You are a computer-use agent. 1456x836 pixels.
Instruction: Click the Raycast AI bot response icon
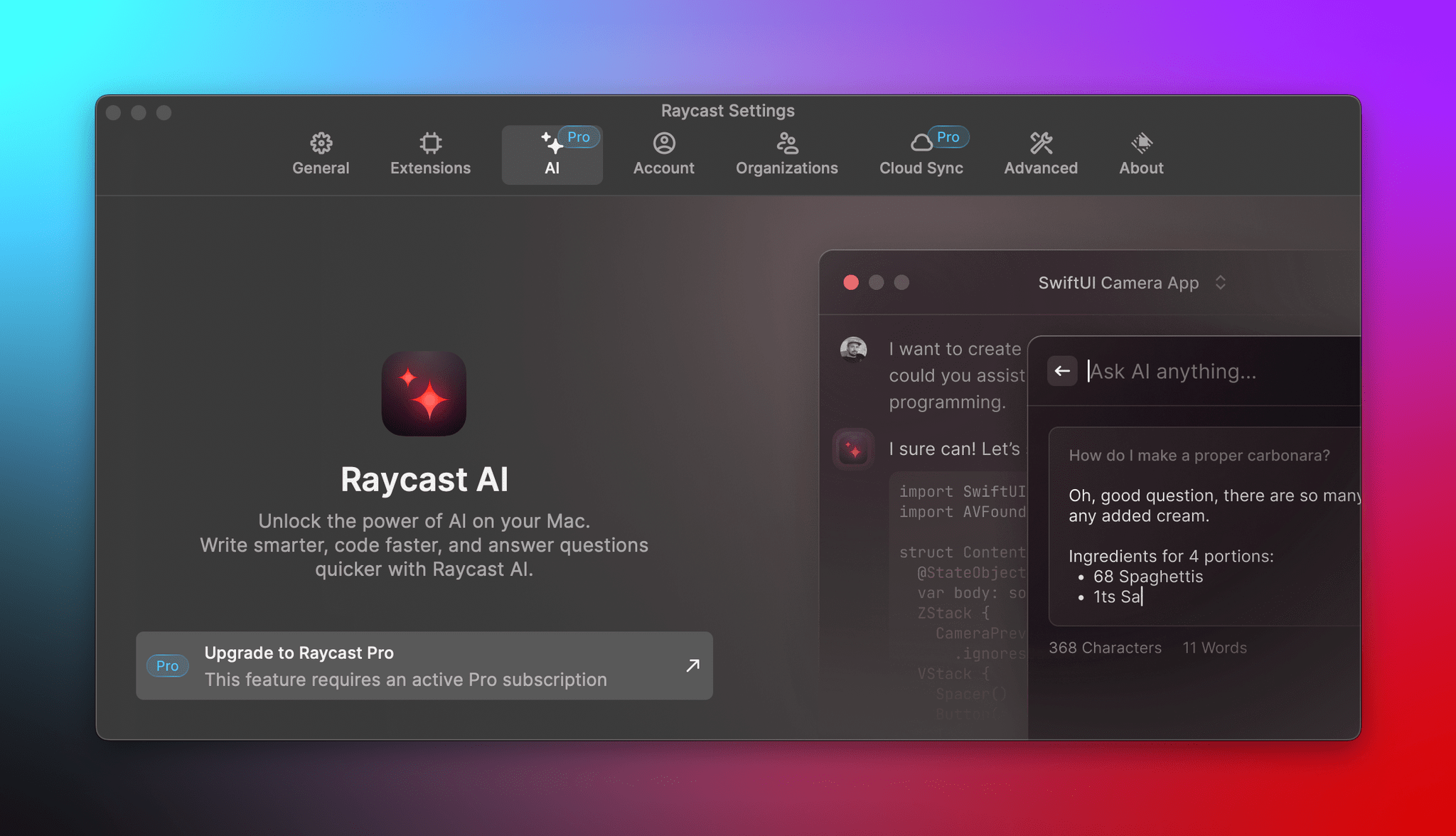(854, 448)
